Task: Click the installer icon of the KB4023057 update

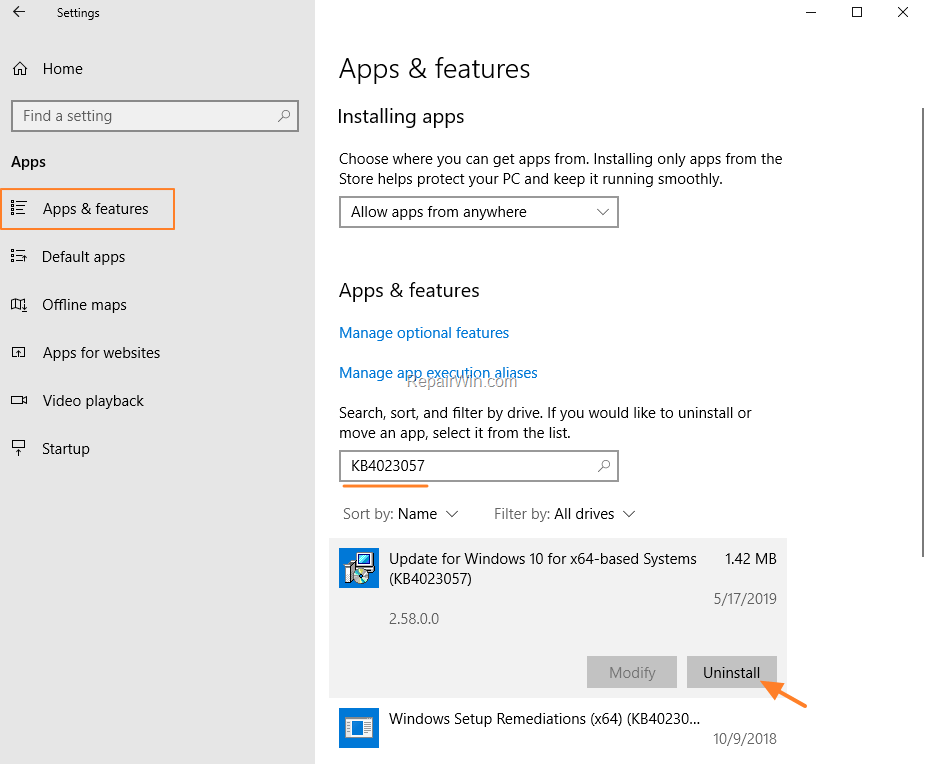Action: (x=359, y=568)
